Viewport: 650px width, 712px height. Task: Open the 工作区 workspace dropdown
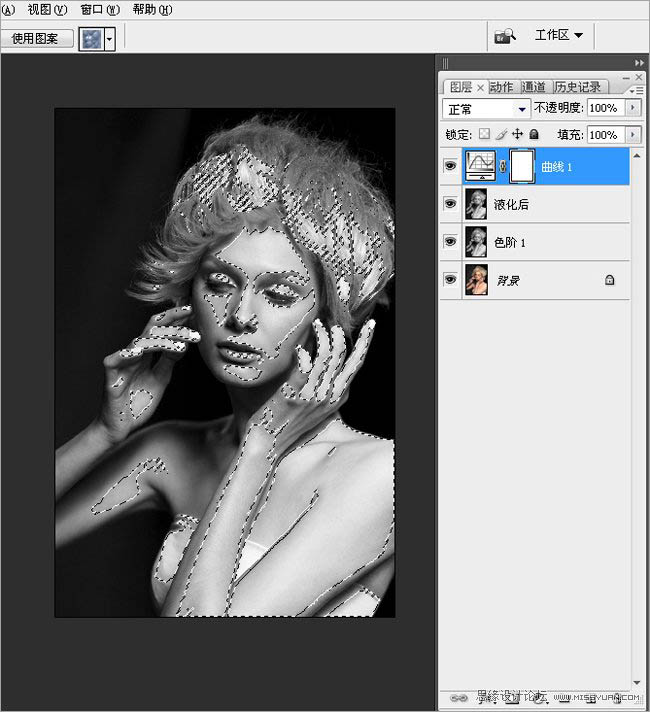click(559, 35)
